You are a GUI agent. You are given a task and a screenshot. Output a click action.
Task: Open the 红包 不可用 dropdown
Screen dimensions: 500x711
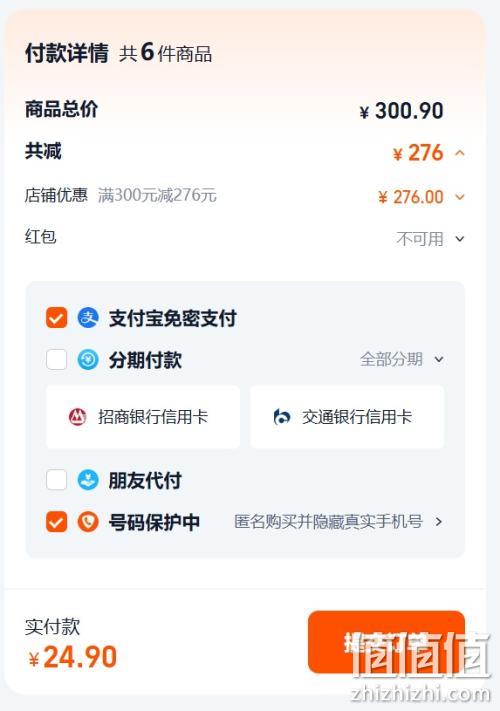(460, 239)
